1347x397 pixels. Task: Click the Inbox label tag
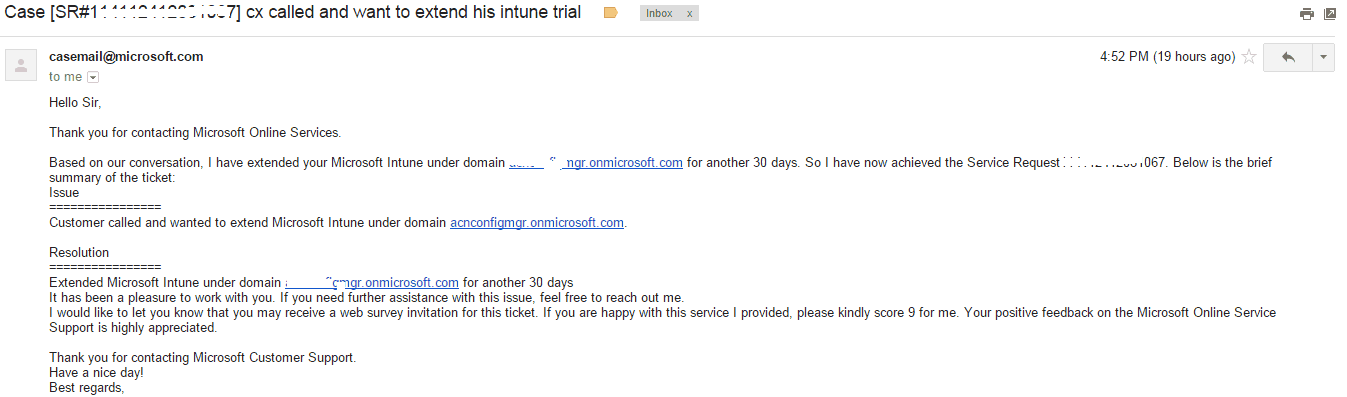[659, 14]
